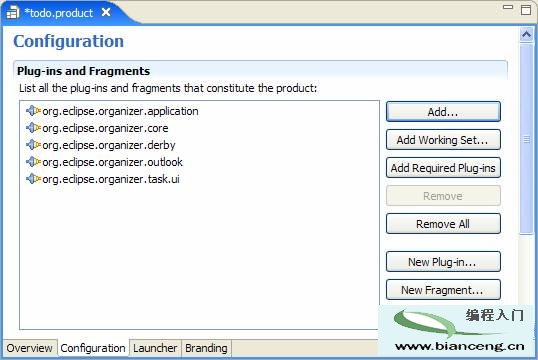
Task: Click the plug-in icon of org.eclipse.organizer.outlook
Action: pos(33,162)
